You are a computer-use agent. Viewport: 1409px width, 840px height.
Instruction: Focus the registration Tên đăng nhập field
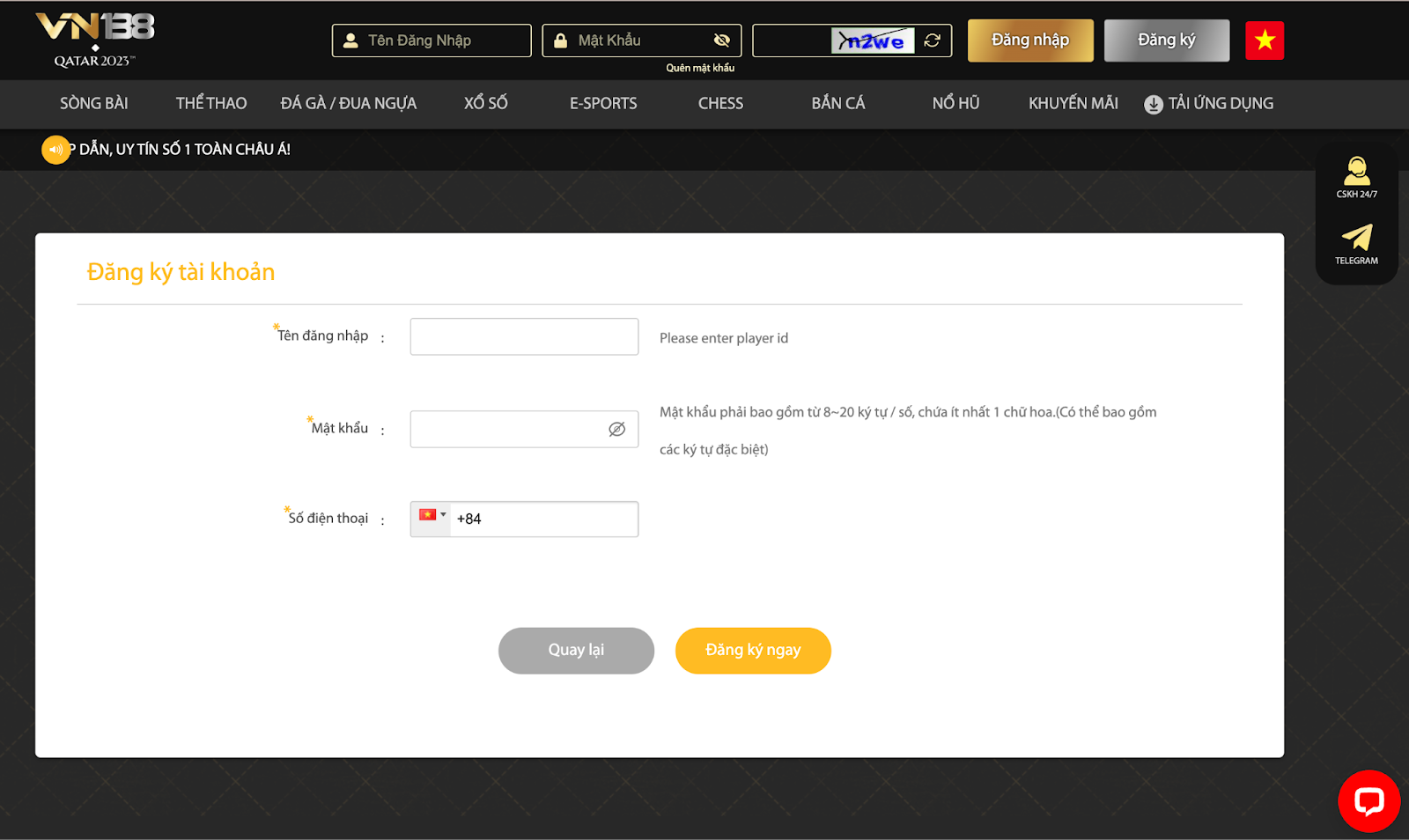click(x=524, y=337)
